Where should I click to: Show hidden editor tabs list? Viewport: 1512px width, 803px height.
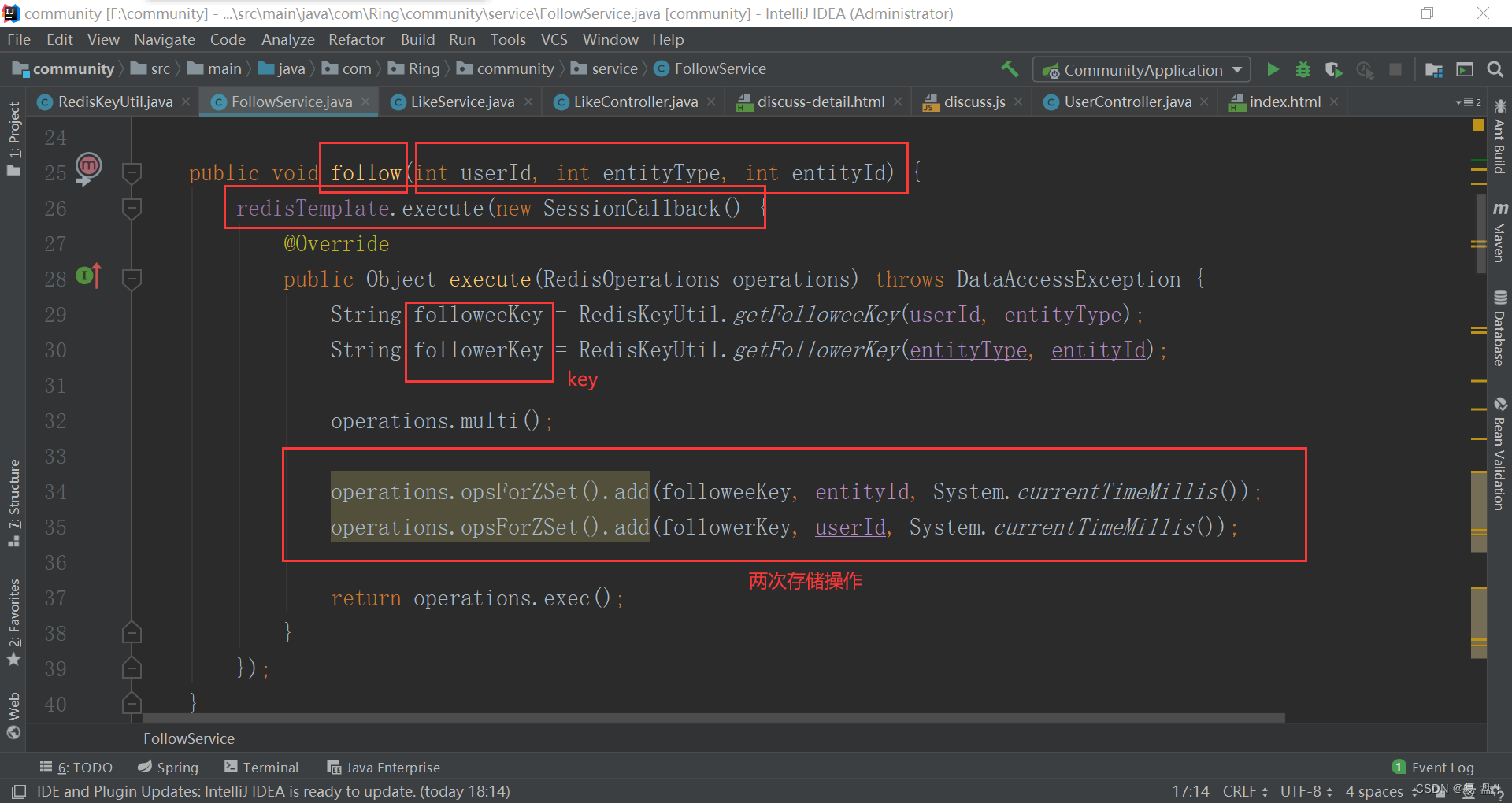tap(1469, 102)
